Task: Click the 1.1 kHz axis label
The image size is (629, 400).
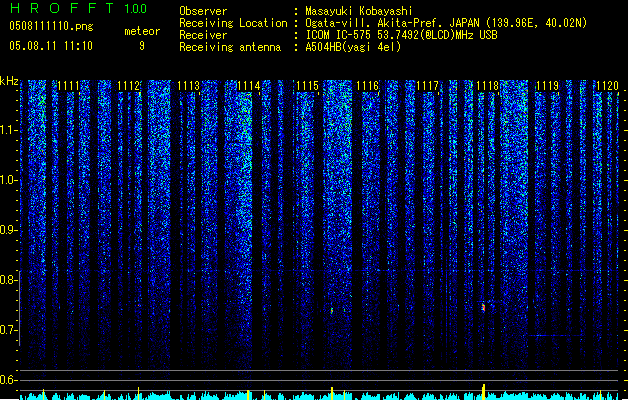Action: pyautogui.click(x=8, y=130)
